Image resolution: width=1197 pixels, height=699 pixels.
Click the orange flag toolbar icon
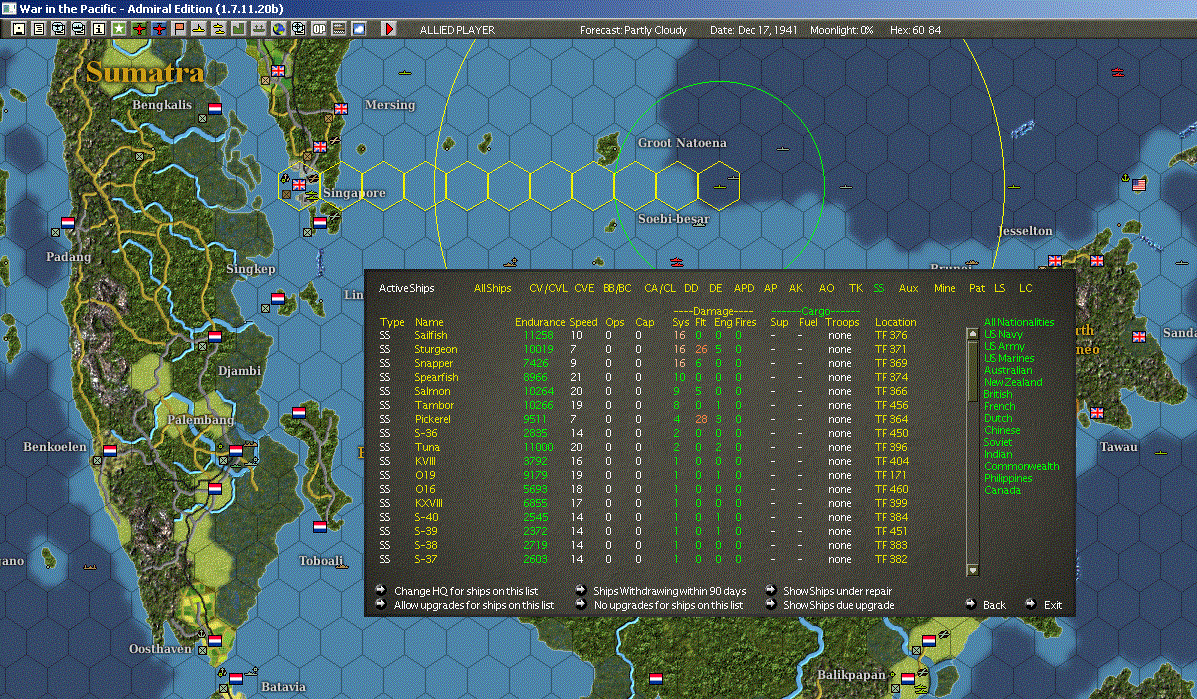[x=179, y=29]
